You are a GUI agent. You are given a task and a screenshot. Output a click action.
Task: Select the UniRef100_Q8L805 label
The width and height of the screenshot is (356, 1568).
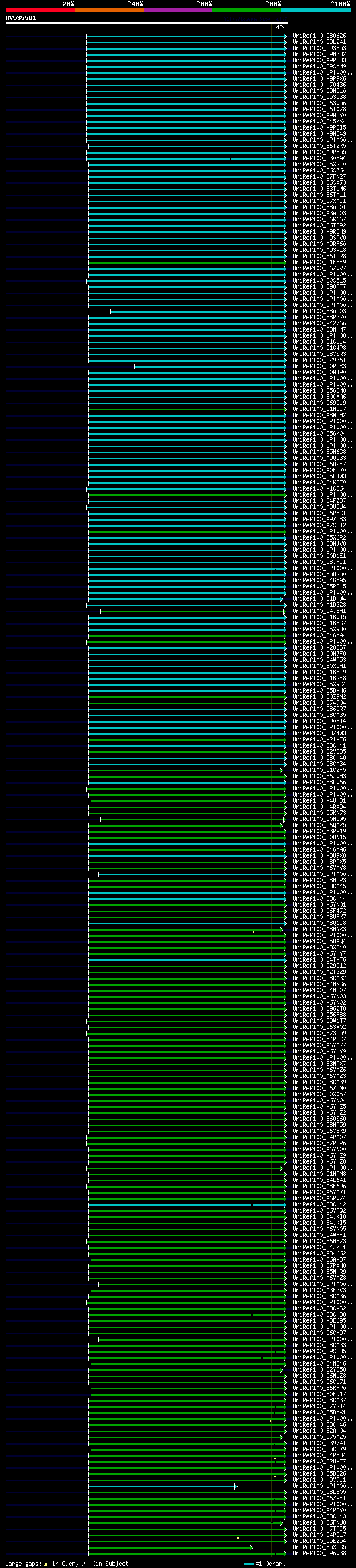click(x=319, y=1492)
